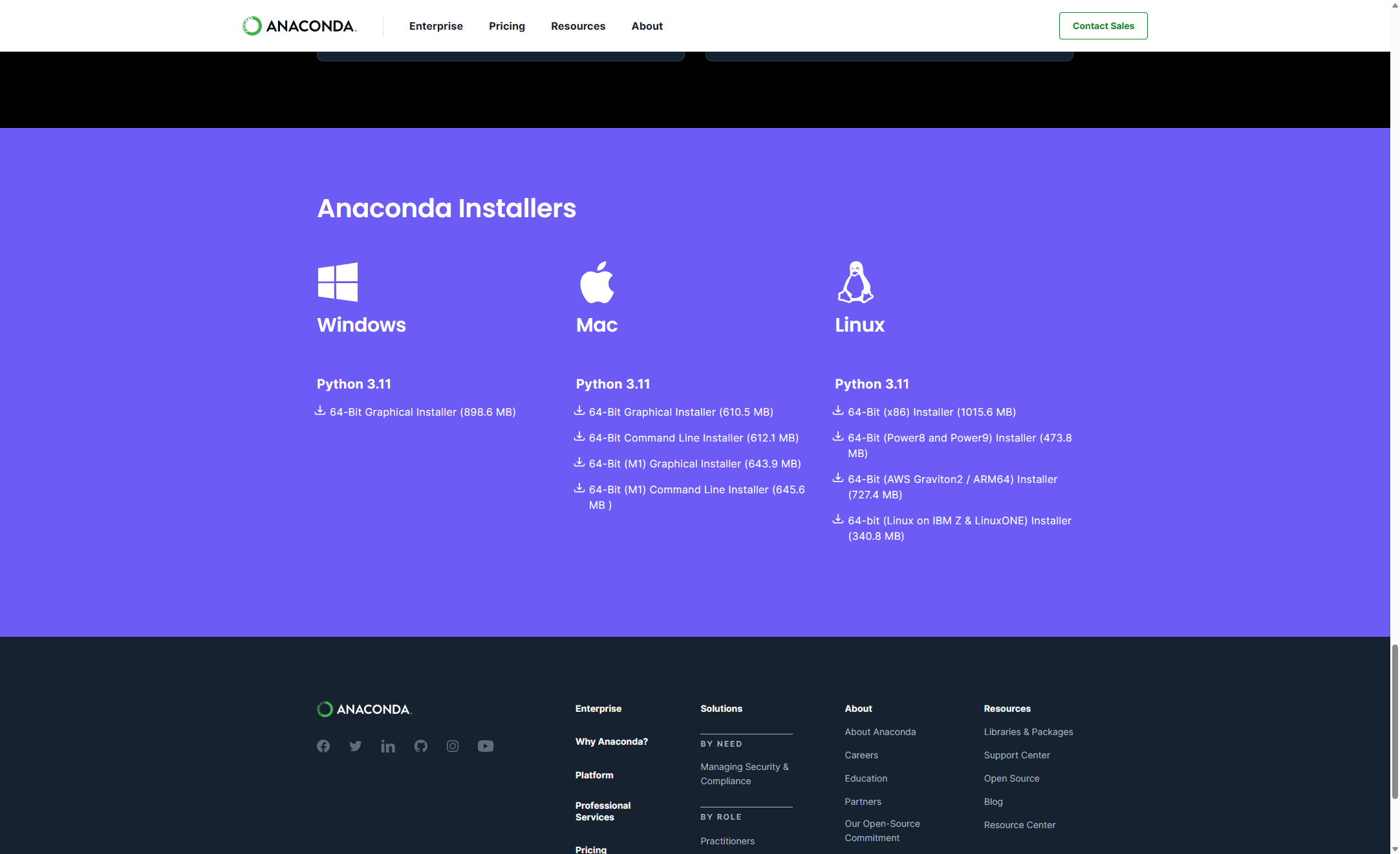
Task: Download Mac 64-Bit Command Line Installer
Action: (693, 438)
